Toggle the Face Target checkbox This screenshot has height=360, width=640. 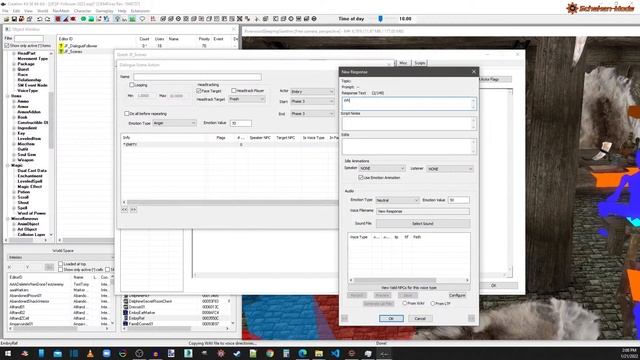tap(199, 91)
